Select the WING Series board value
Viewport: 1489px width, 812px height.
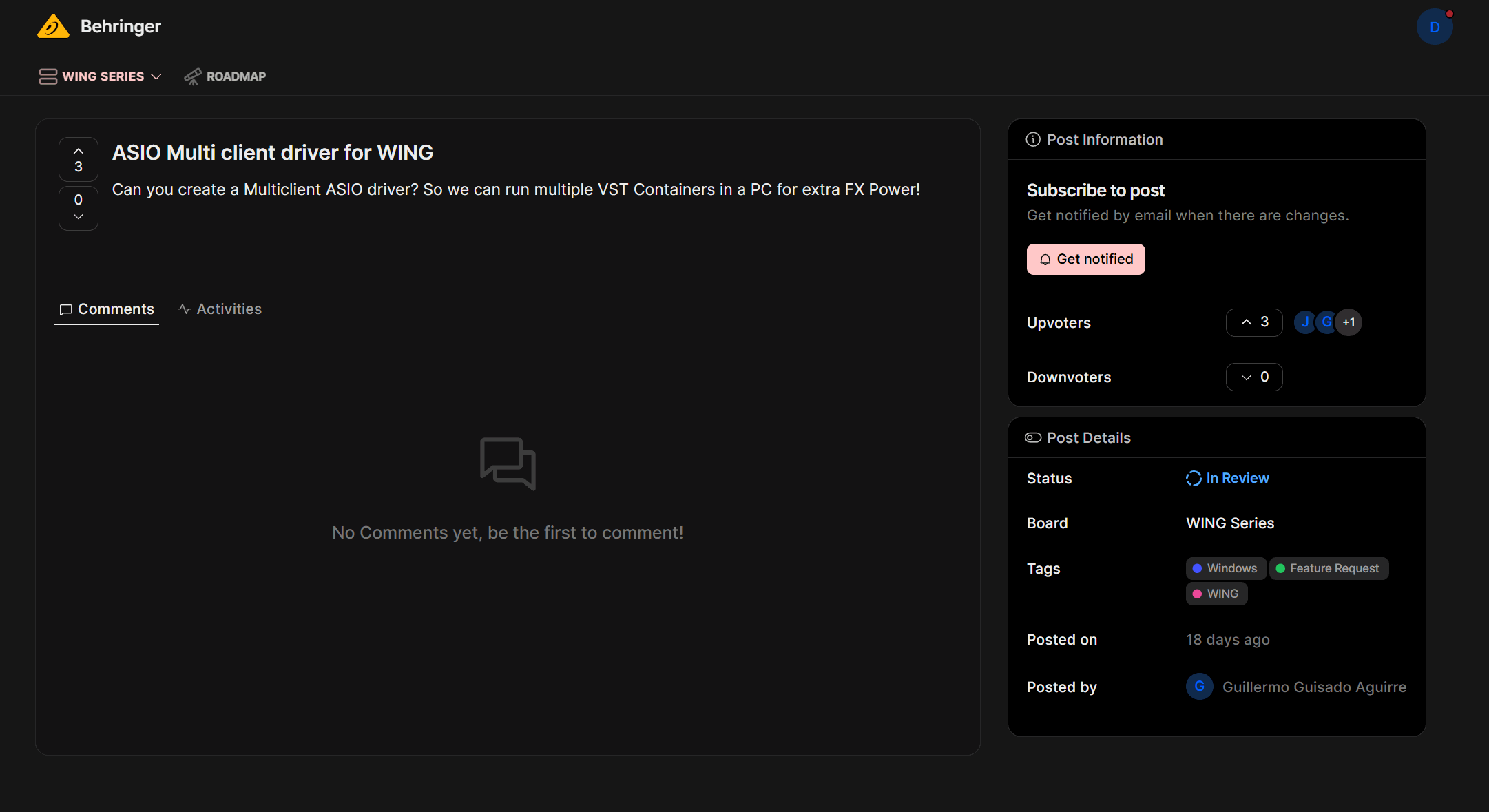click(x=1230, y=523)
